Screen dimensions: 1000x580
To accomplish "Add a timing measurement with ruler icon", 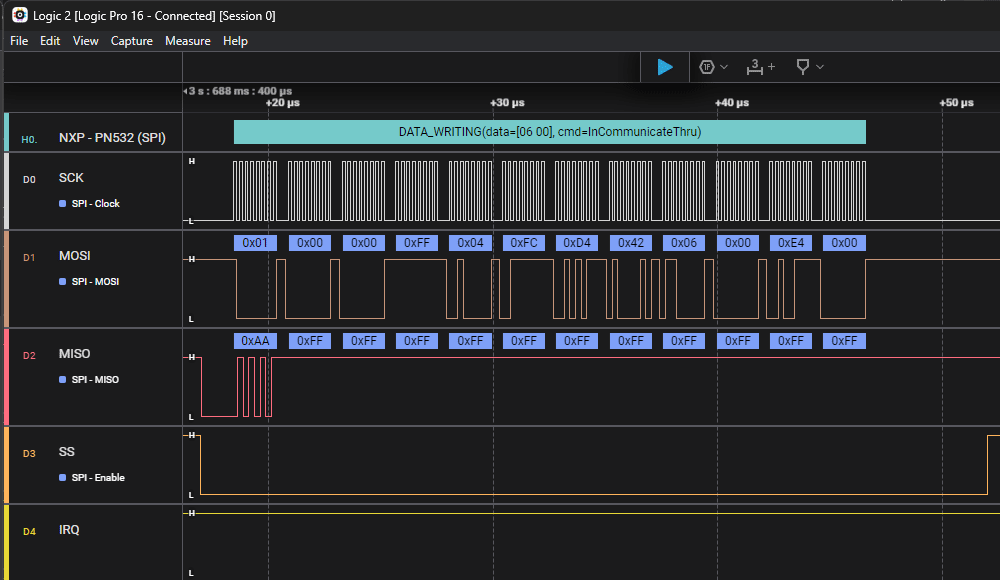I will tap(755, 67).
